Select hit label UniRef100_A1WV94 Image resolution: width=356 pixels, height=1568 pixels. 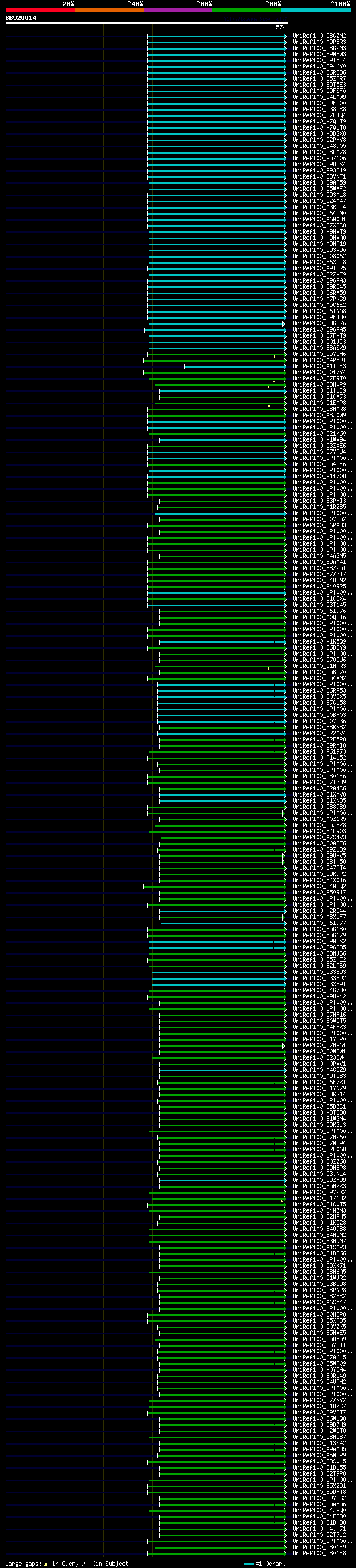click(x=319, y=439)
